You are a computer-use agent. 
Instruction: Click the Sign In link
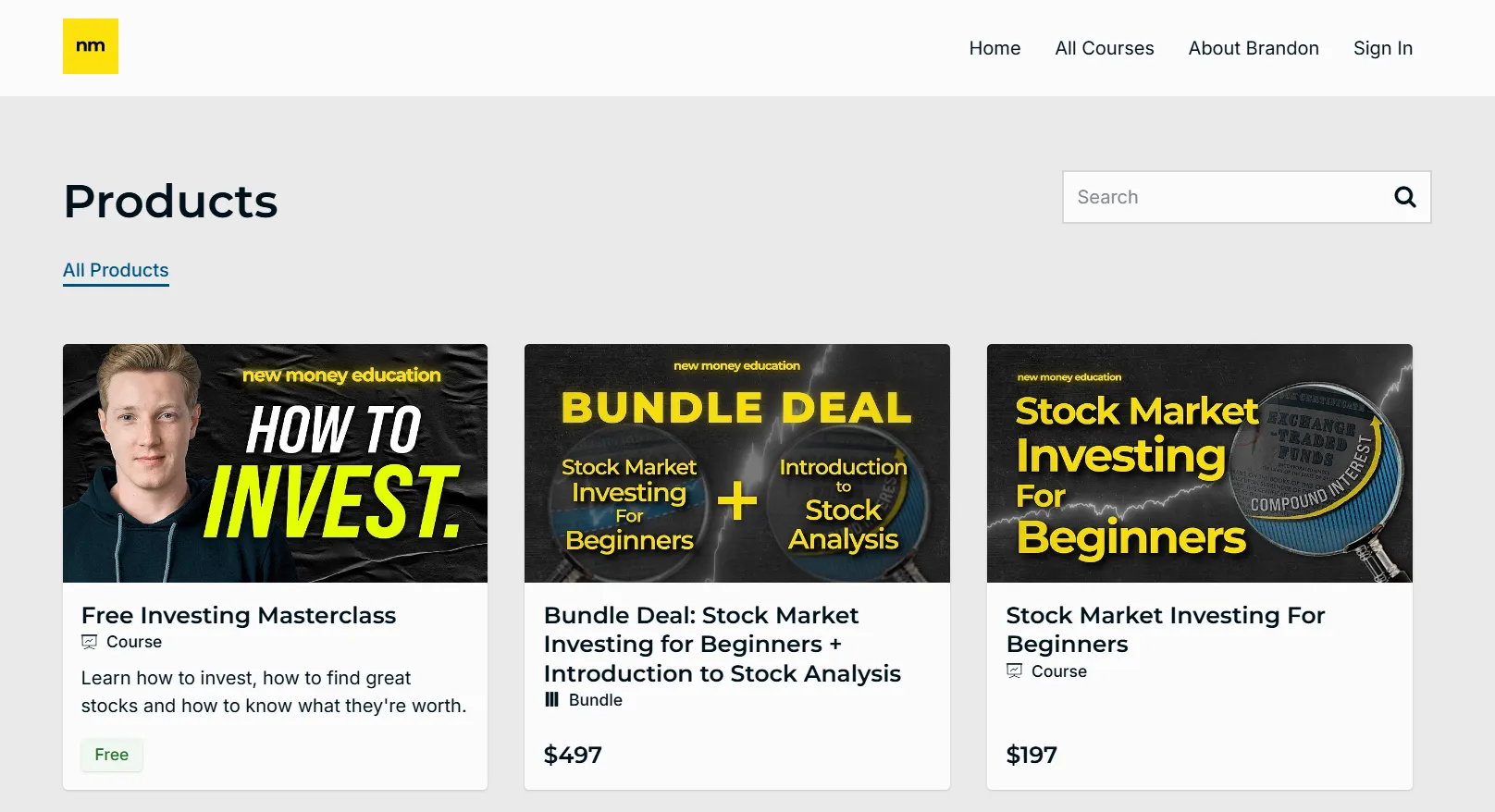coord(1382,48)
